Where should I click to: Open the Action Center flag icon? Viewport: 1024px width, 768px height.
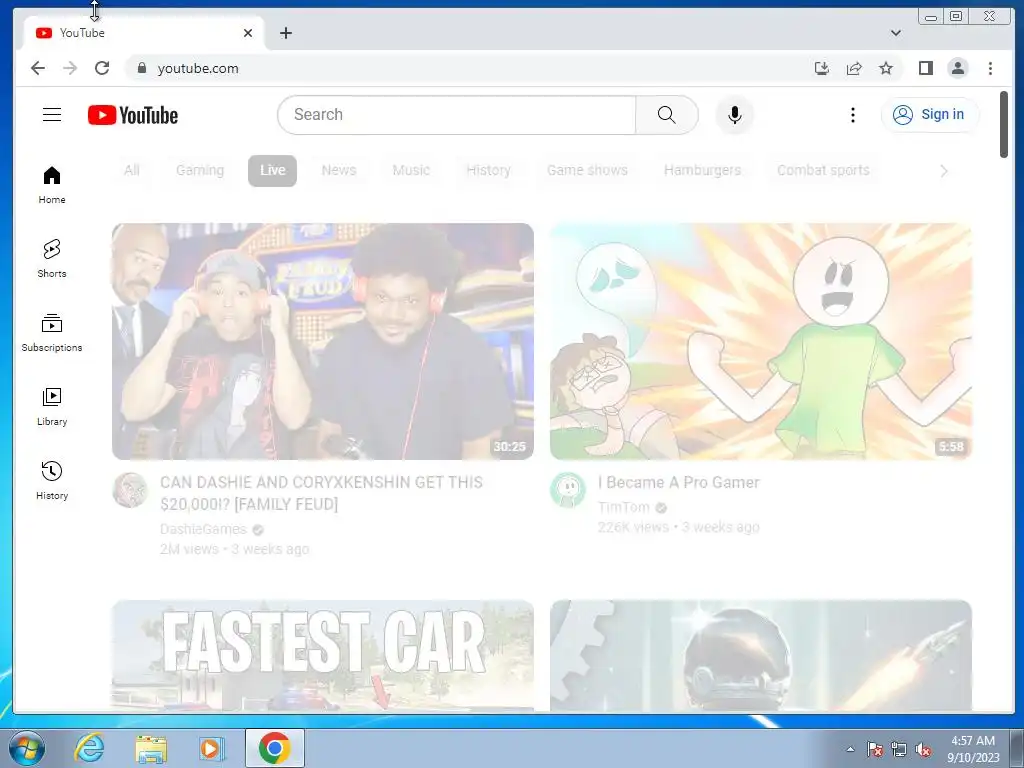pos(874,749)
